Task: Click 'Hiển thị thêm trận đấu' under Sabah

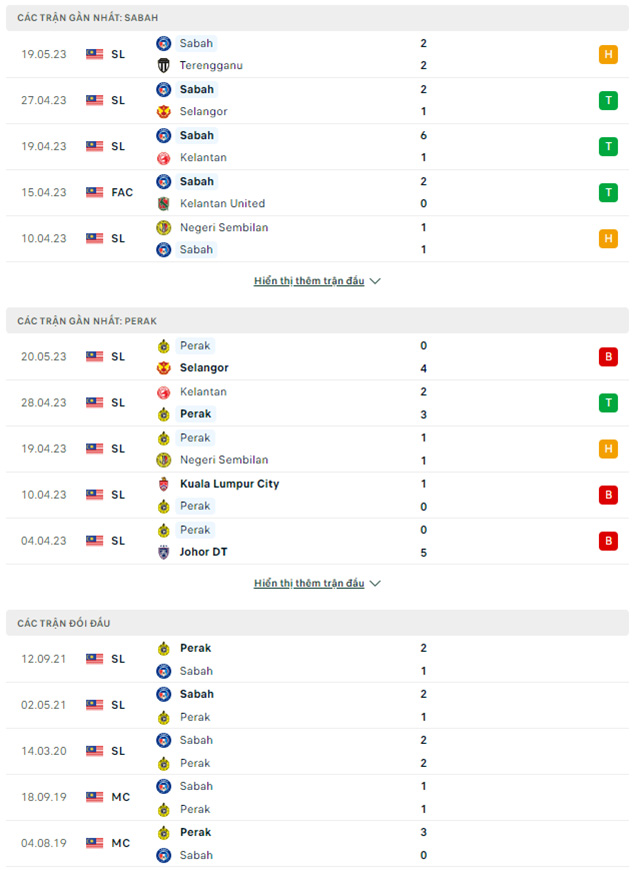Action: tap(309, 281)
